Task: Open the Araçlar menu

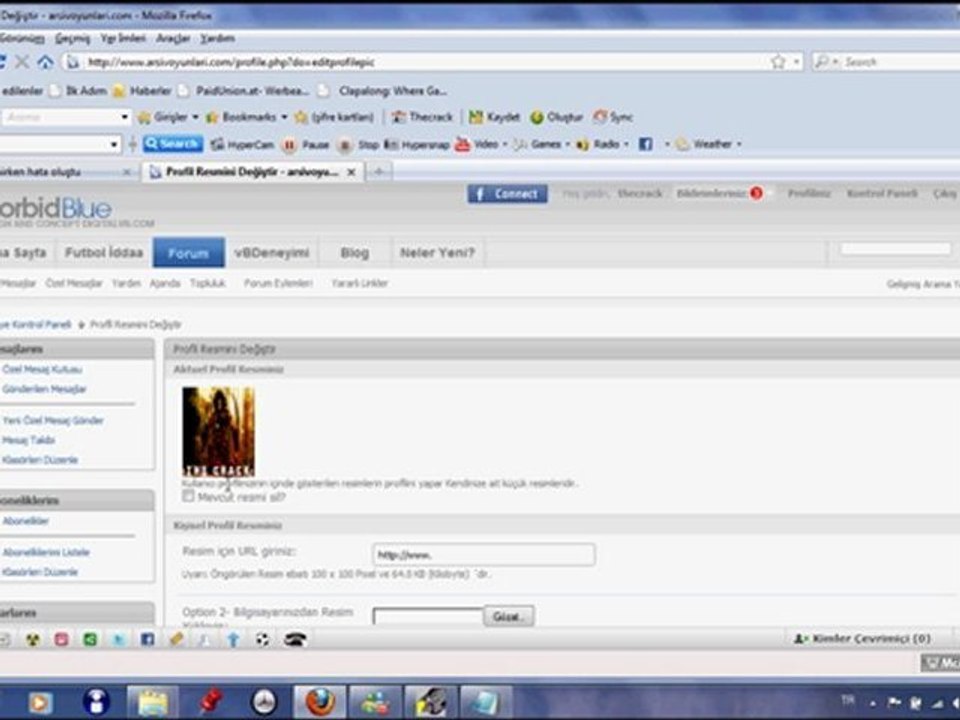Action: tap(173, 39)
